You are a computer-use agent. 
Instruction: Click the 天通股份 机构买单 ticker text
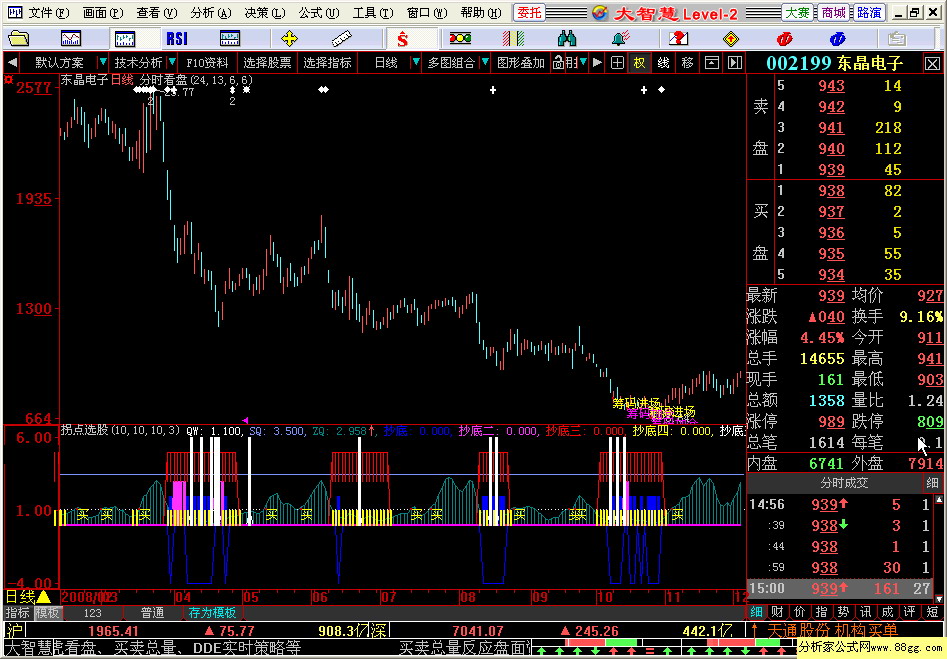tap(832, 631)
